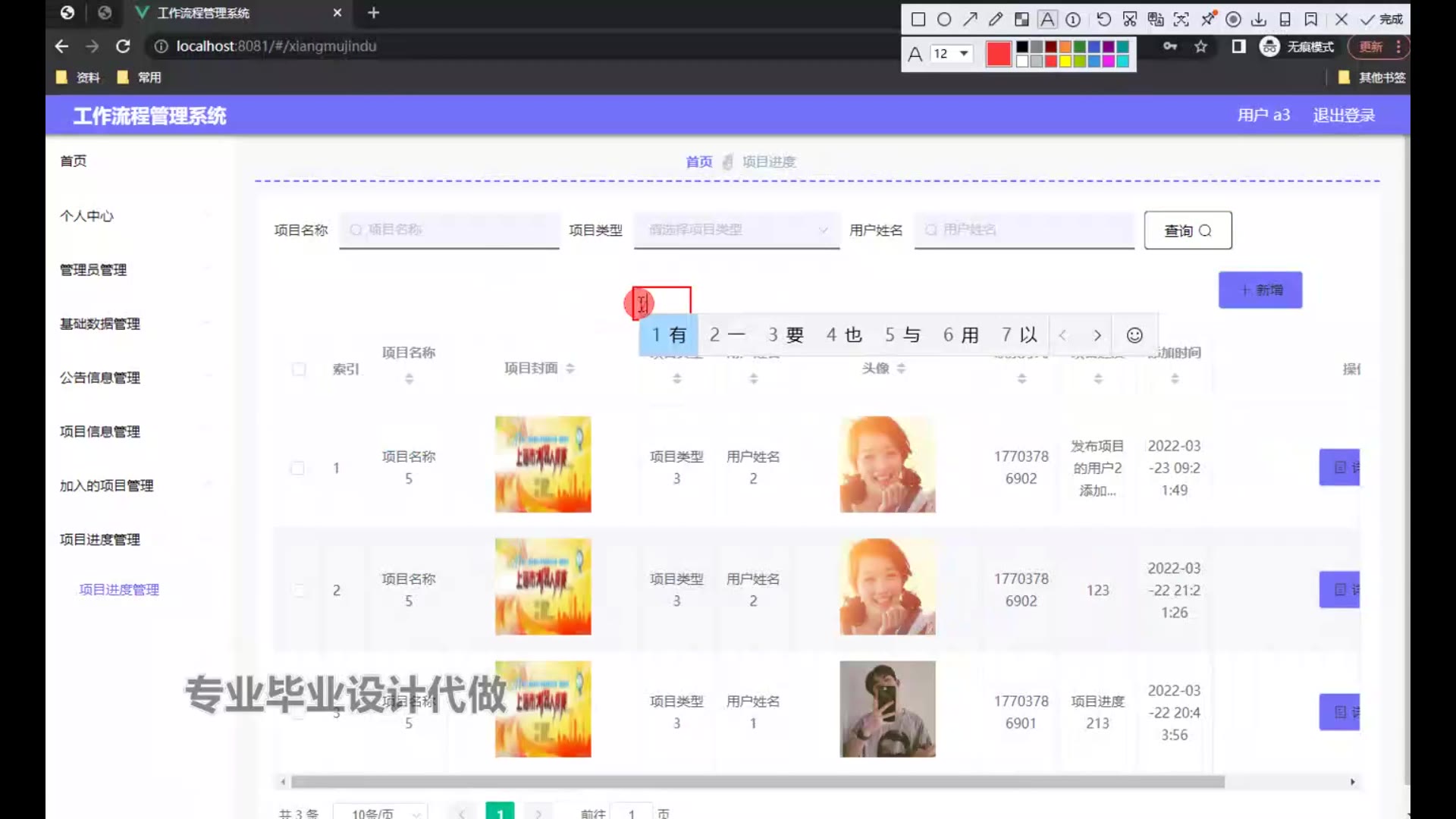Click the undo annotation icon
The width and height of the screenshot is (1456, 819).
1103,20
